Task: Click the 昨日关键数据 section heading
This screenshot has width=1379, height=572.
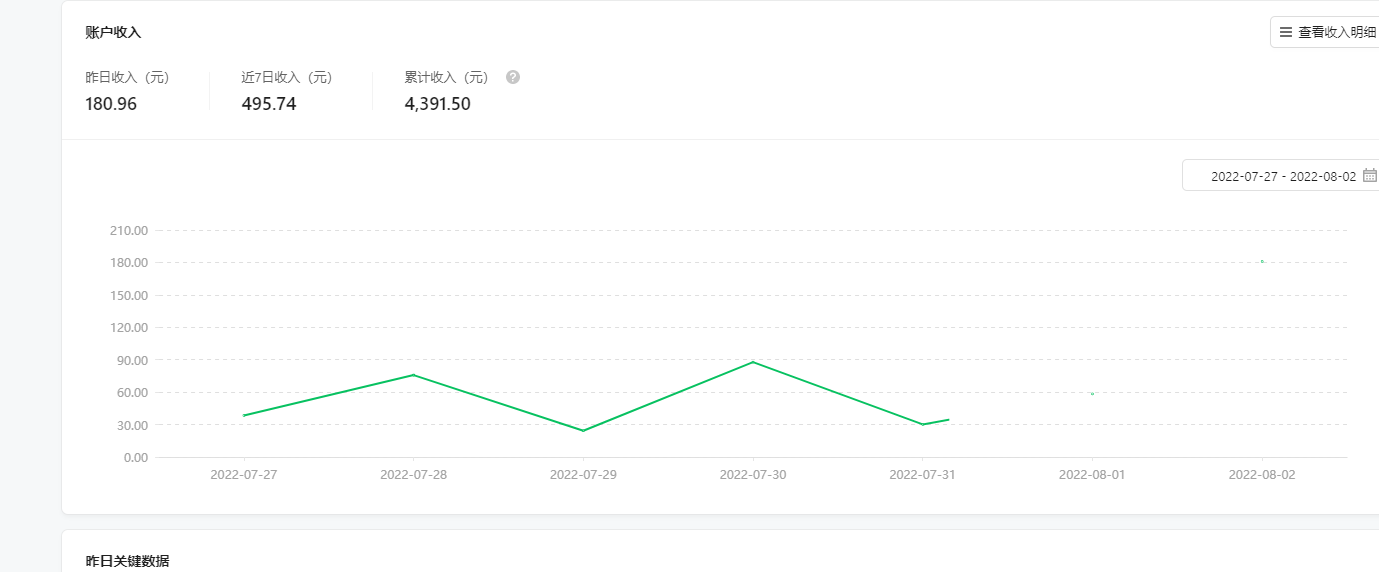Action: tap(127, 561)
